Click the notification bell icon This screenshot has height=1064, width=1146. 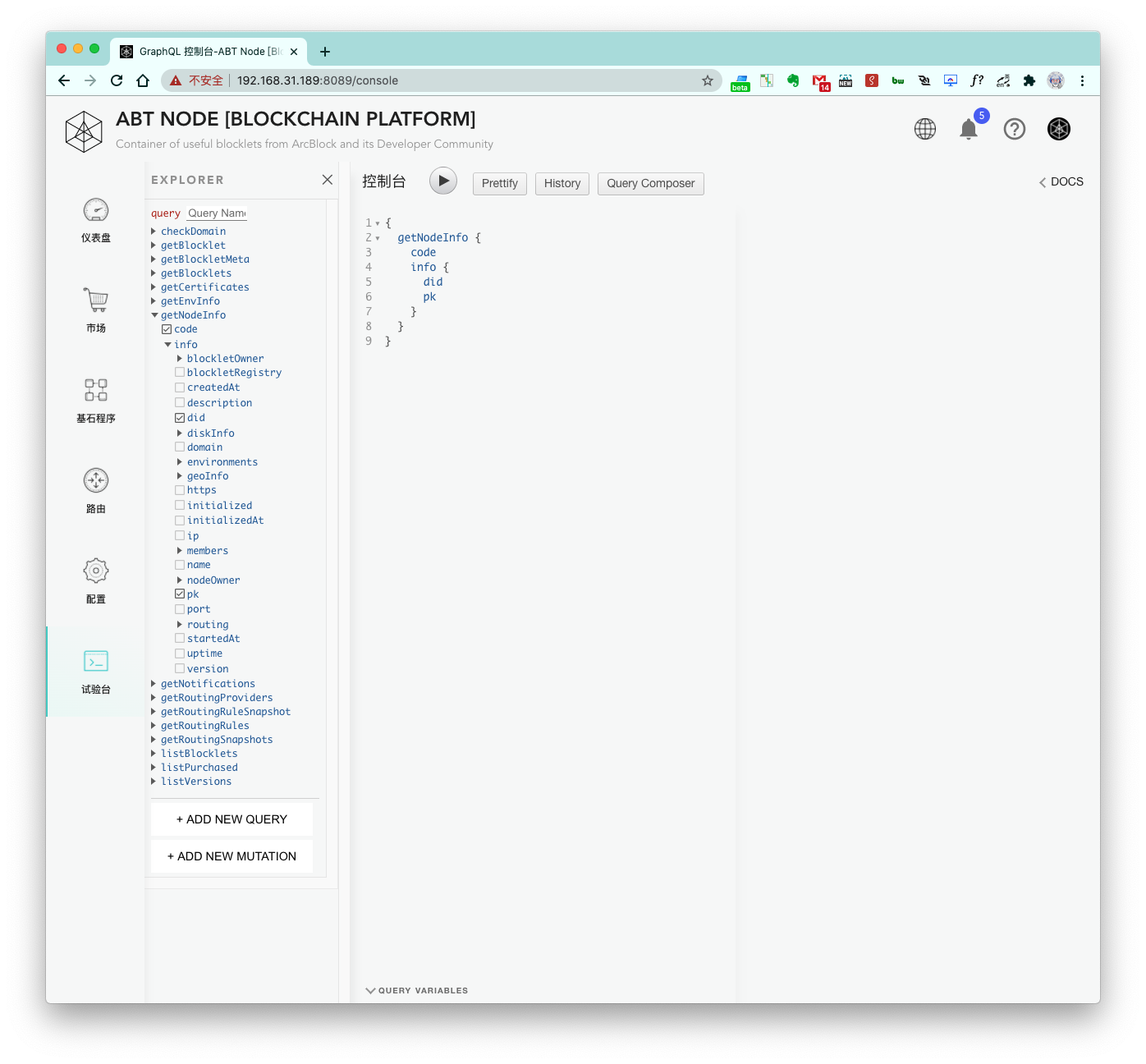[969, 130]
